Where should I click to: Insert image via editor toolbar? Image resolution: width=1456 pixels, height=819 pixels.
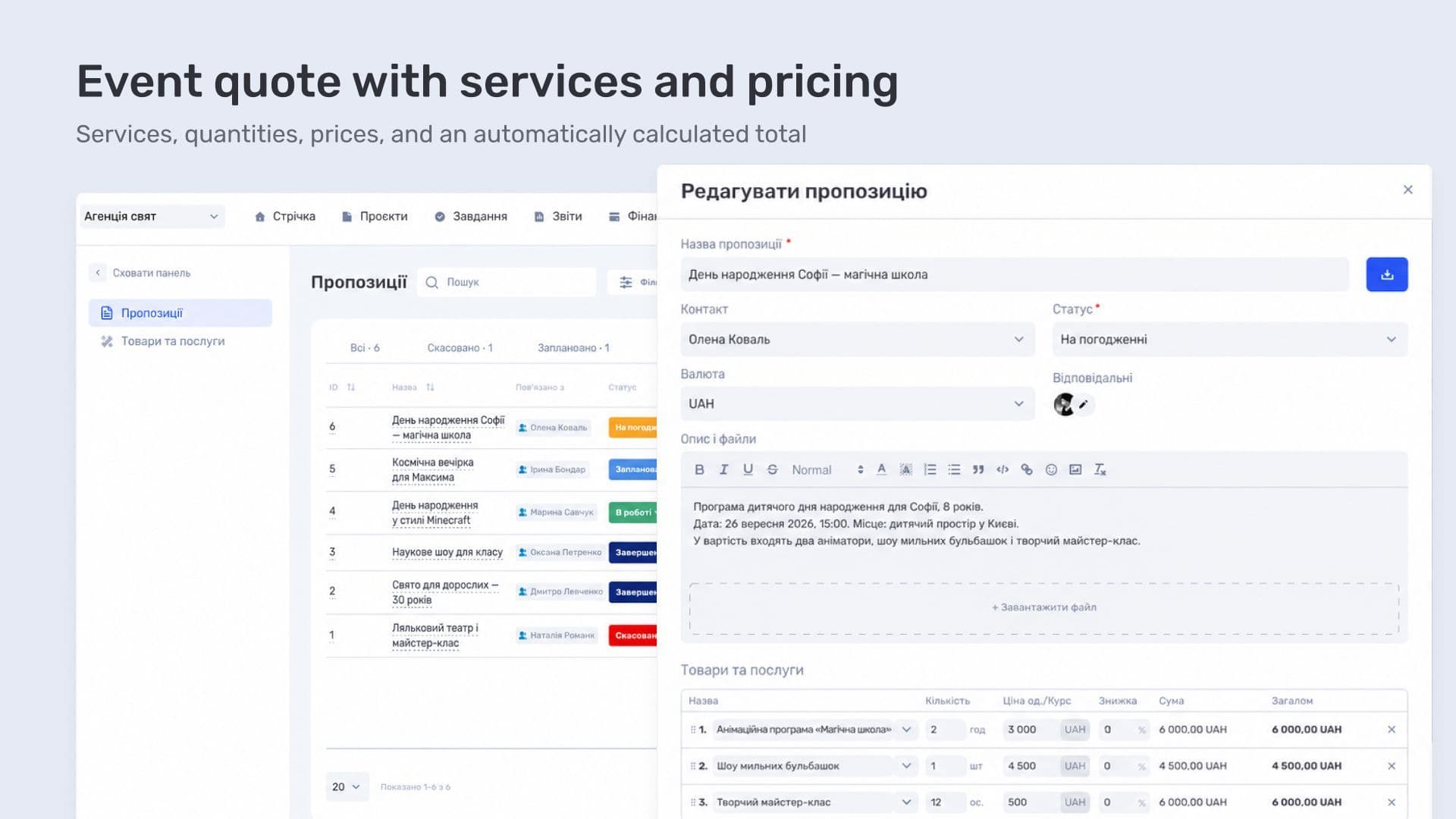[x=1075, y=470]
